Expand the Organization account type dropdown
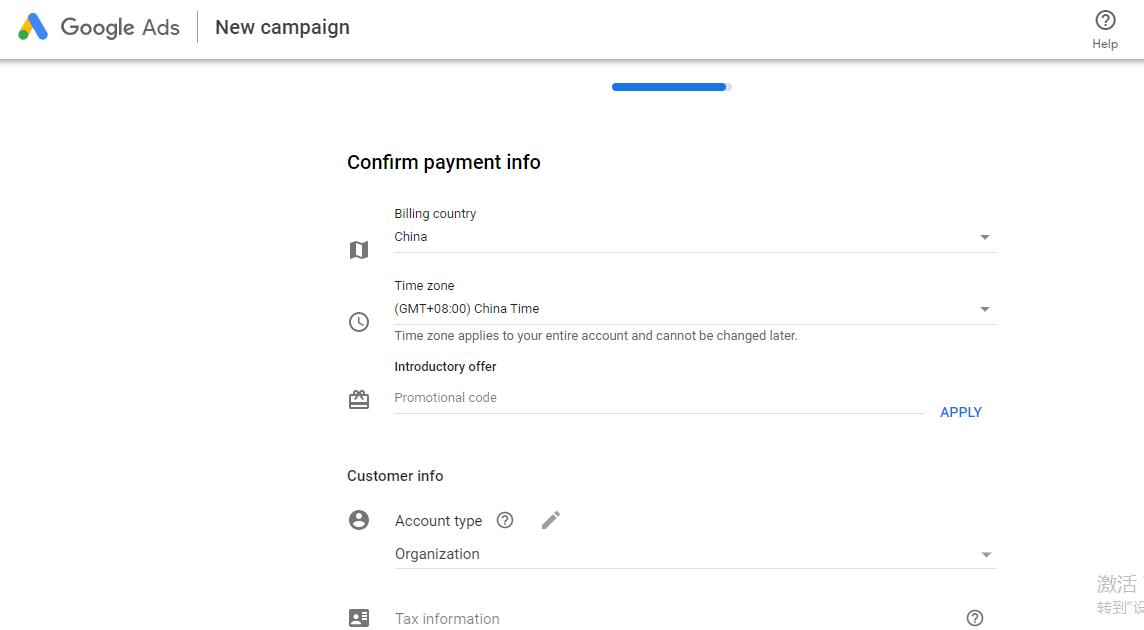The width and height of the screenshot is (1144, 630). (986, 555)
